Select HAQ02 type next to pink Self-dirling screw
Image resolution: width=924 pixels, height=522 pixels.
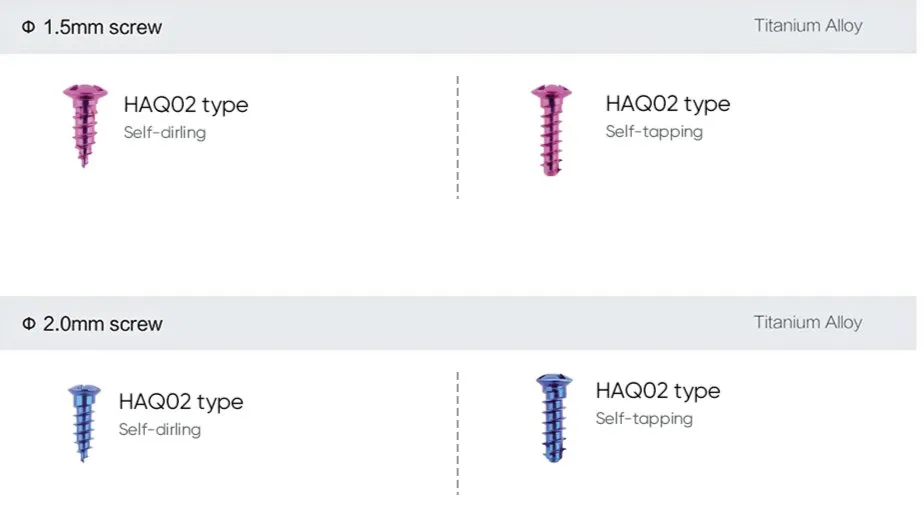coord(186,105)
